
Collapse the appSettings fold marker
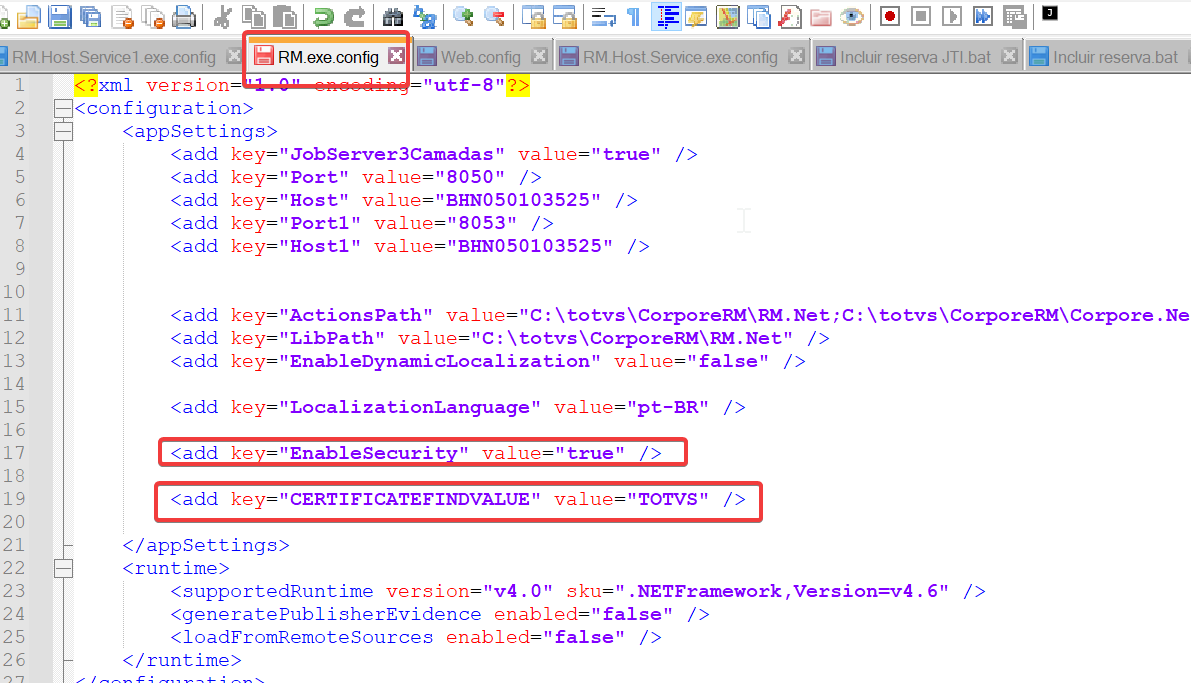64,131
